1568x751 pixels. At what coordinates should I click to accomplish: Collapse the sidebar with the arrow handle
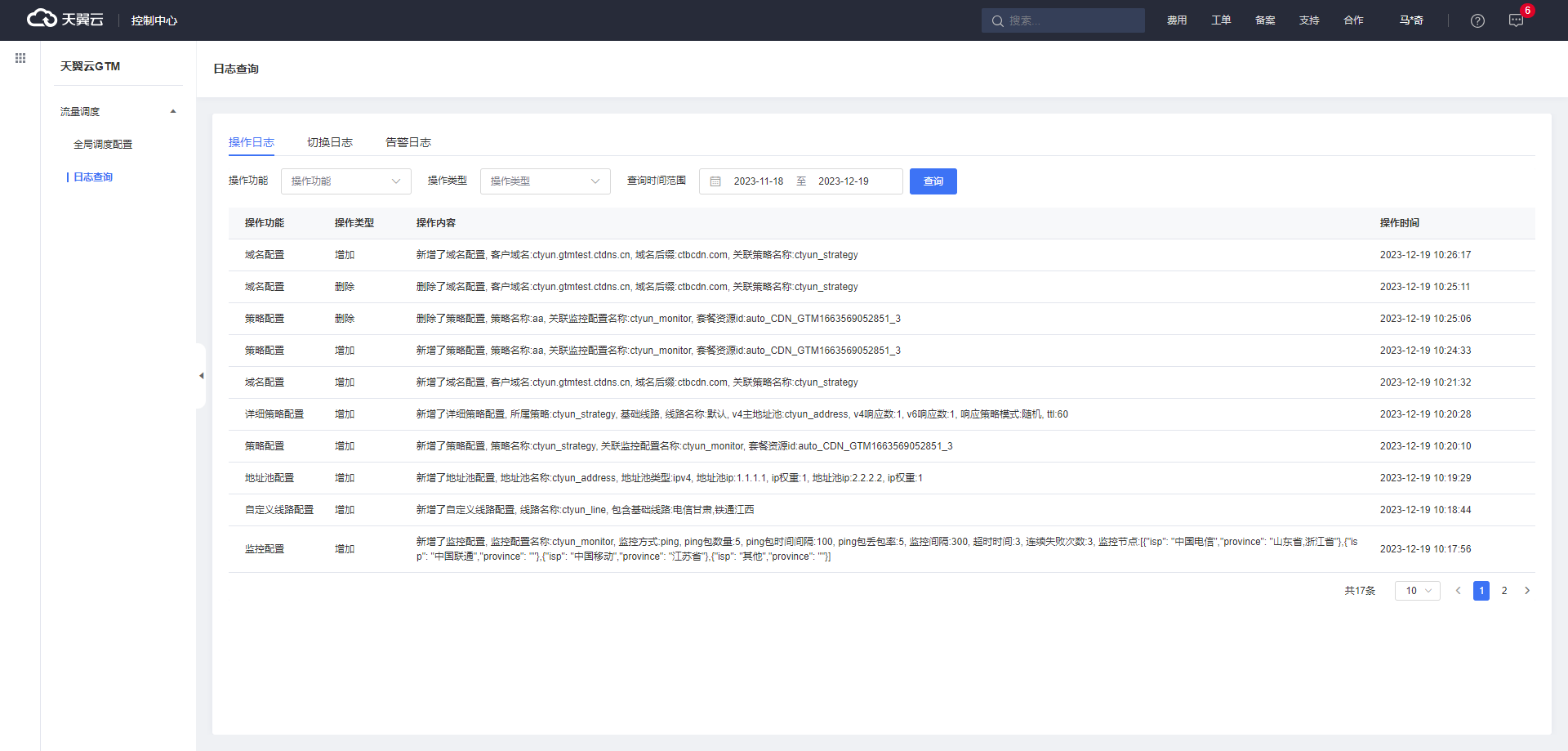pyautogui.click(x=201, y=376)
